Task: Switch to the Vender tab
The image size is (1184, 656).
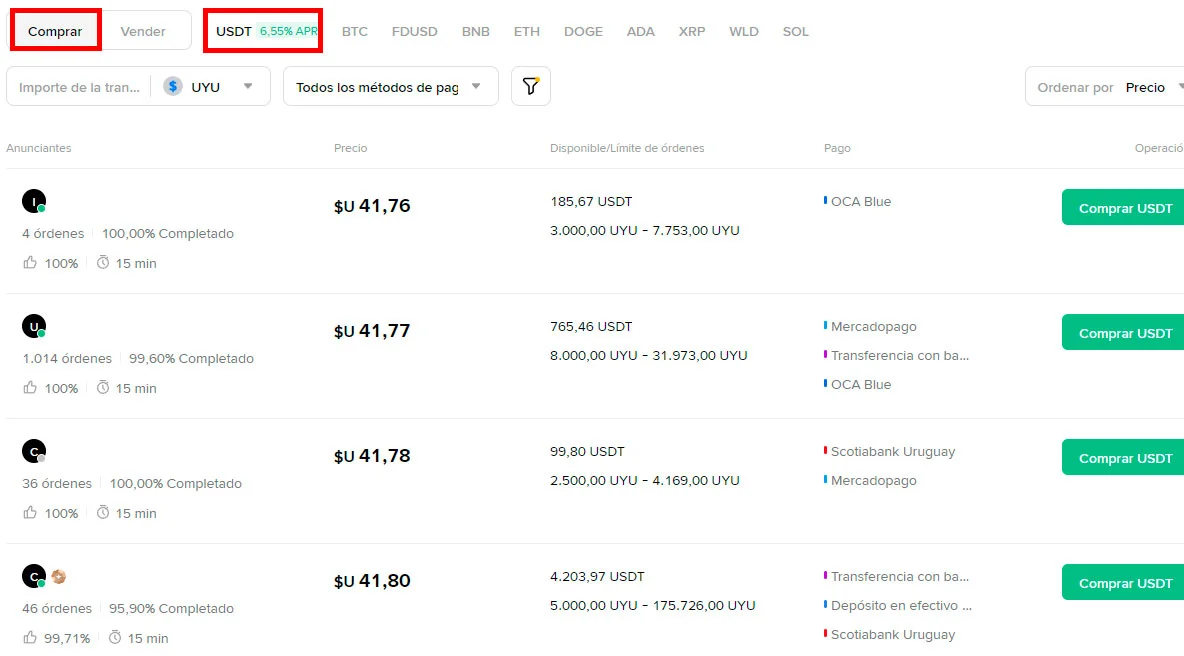Action: tap(143, 31)
